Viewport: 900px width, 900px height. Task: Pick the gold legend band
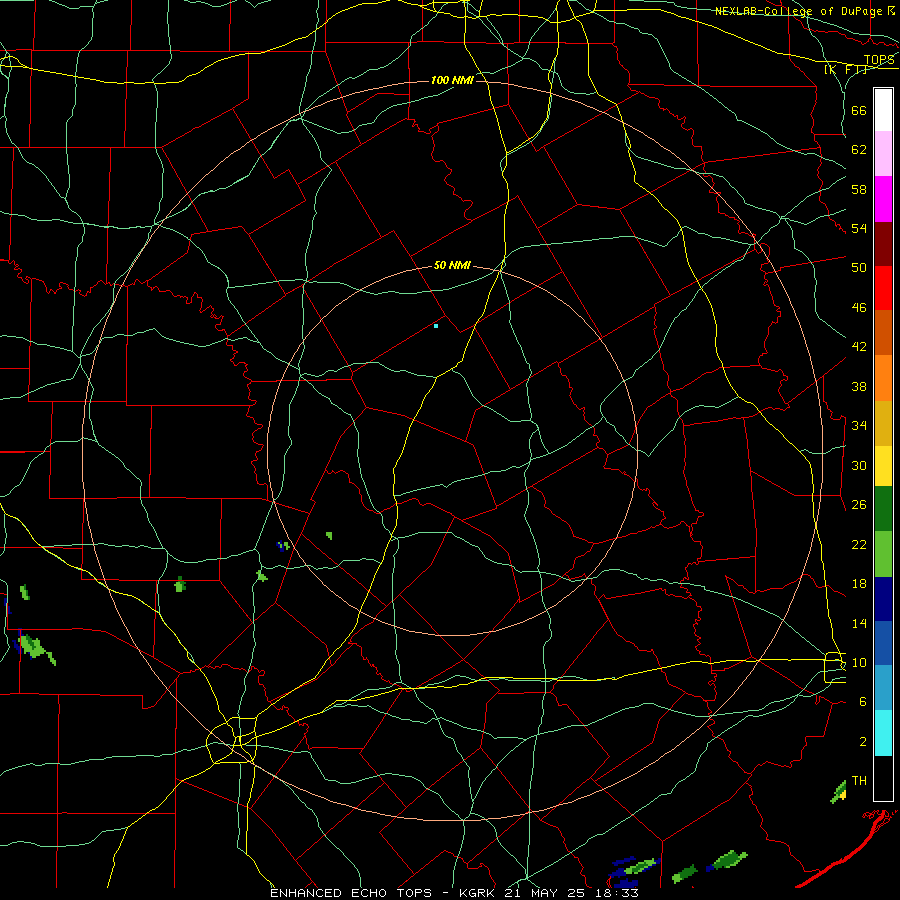tap(883, 423)
